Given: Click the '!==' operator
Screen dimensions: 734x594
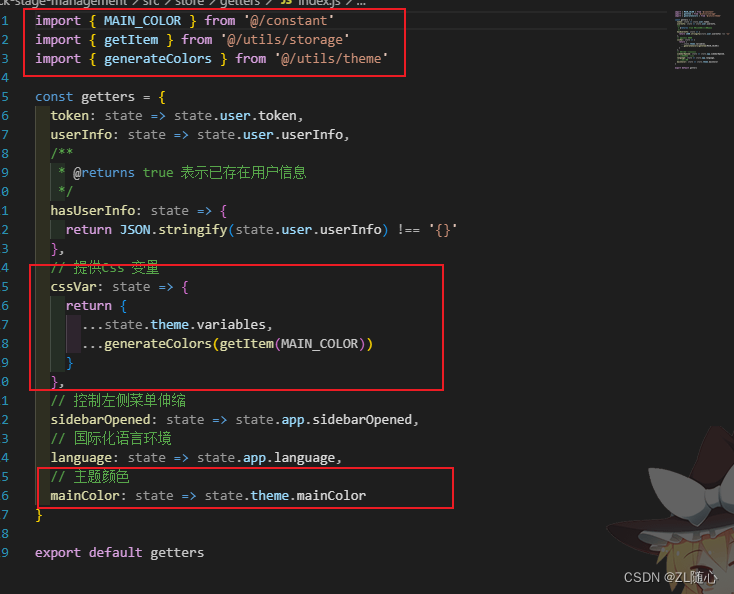Looking at the screenshot, I should (409, 230).
